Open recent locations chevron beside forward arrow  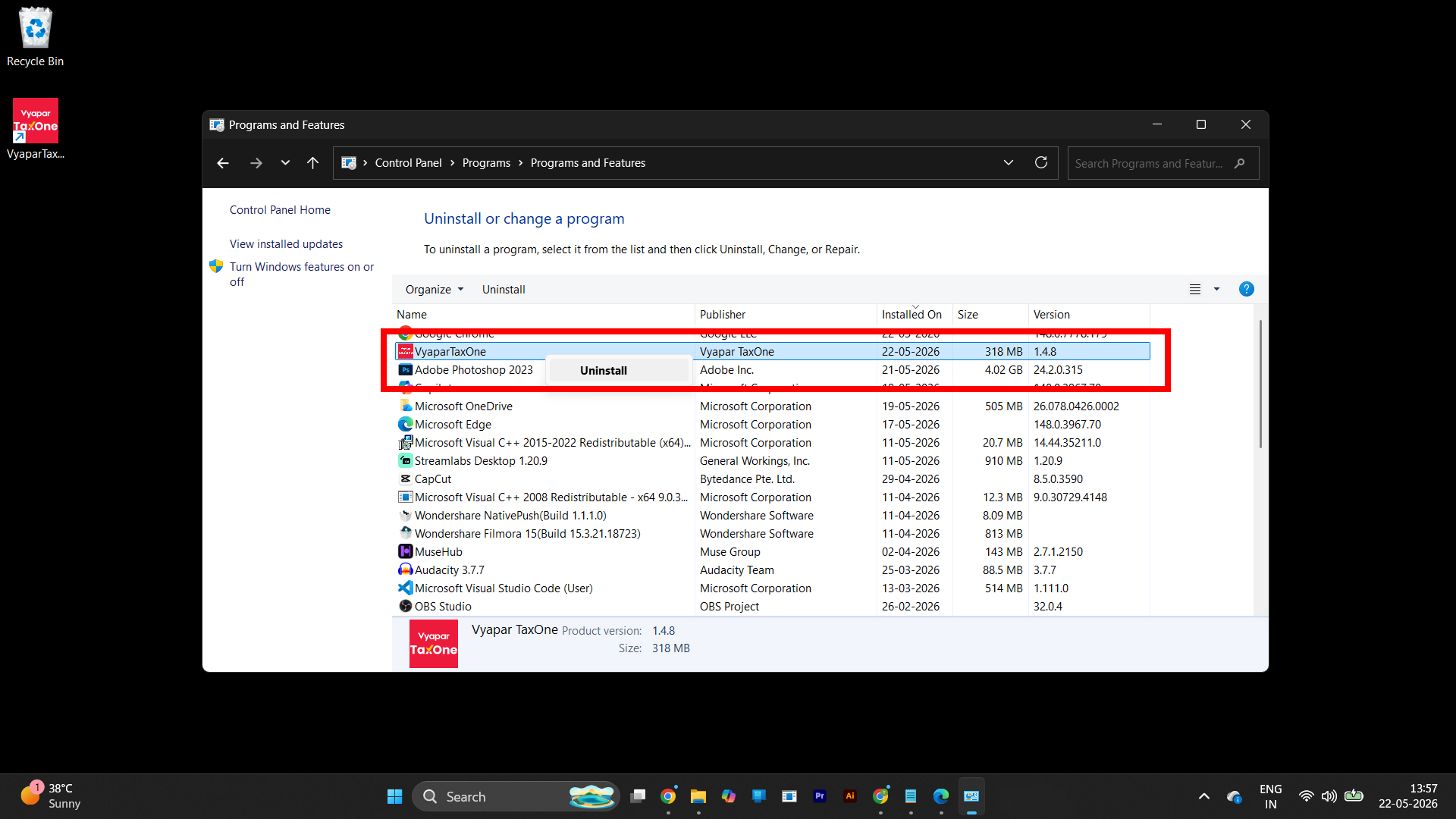coord(285,163)
